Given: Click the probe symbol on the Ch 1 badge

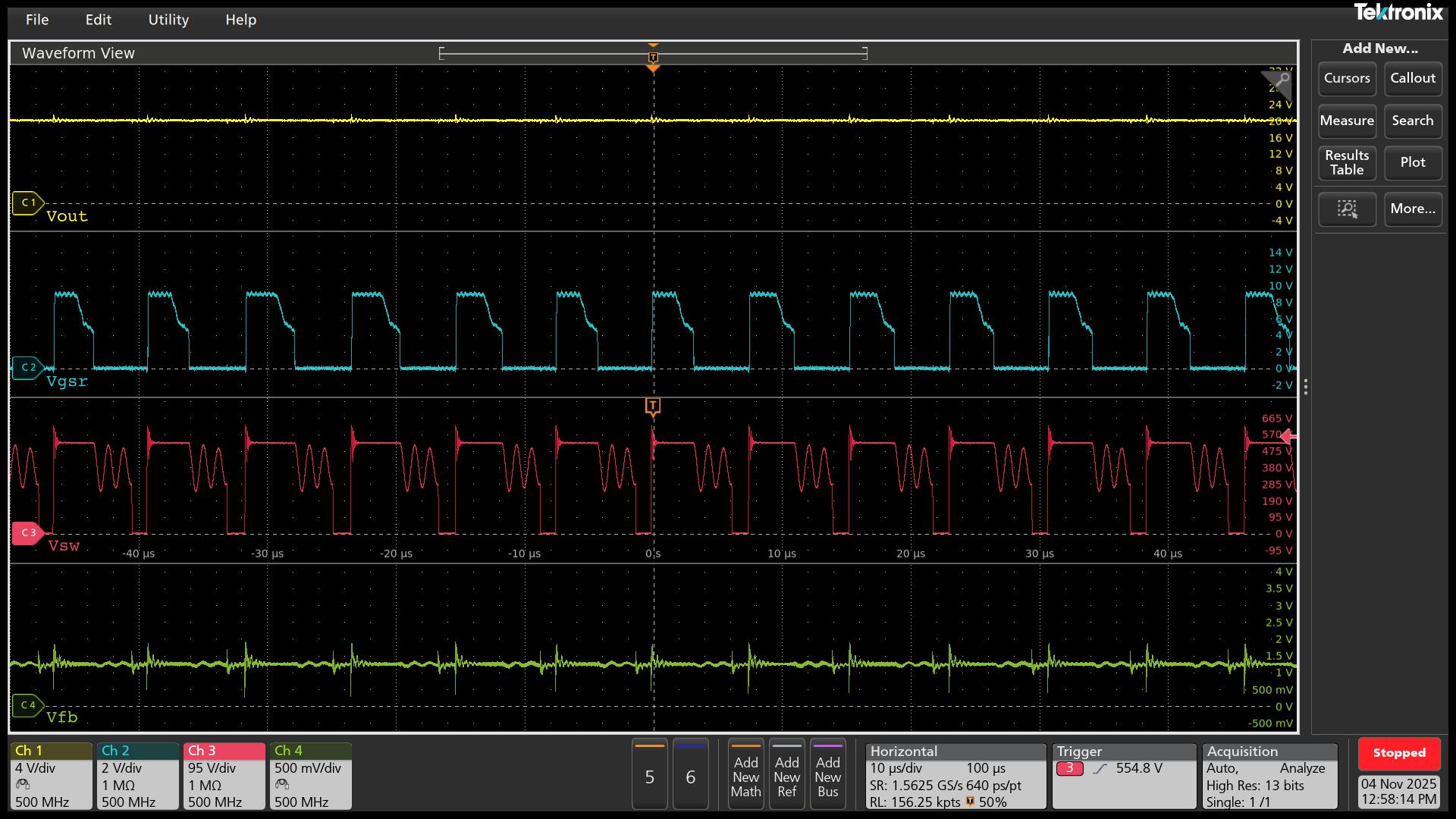Looking at the screenshot, I should (x=21, y=786).
